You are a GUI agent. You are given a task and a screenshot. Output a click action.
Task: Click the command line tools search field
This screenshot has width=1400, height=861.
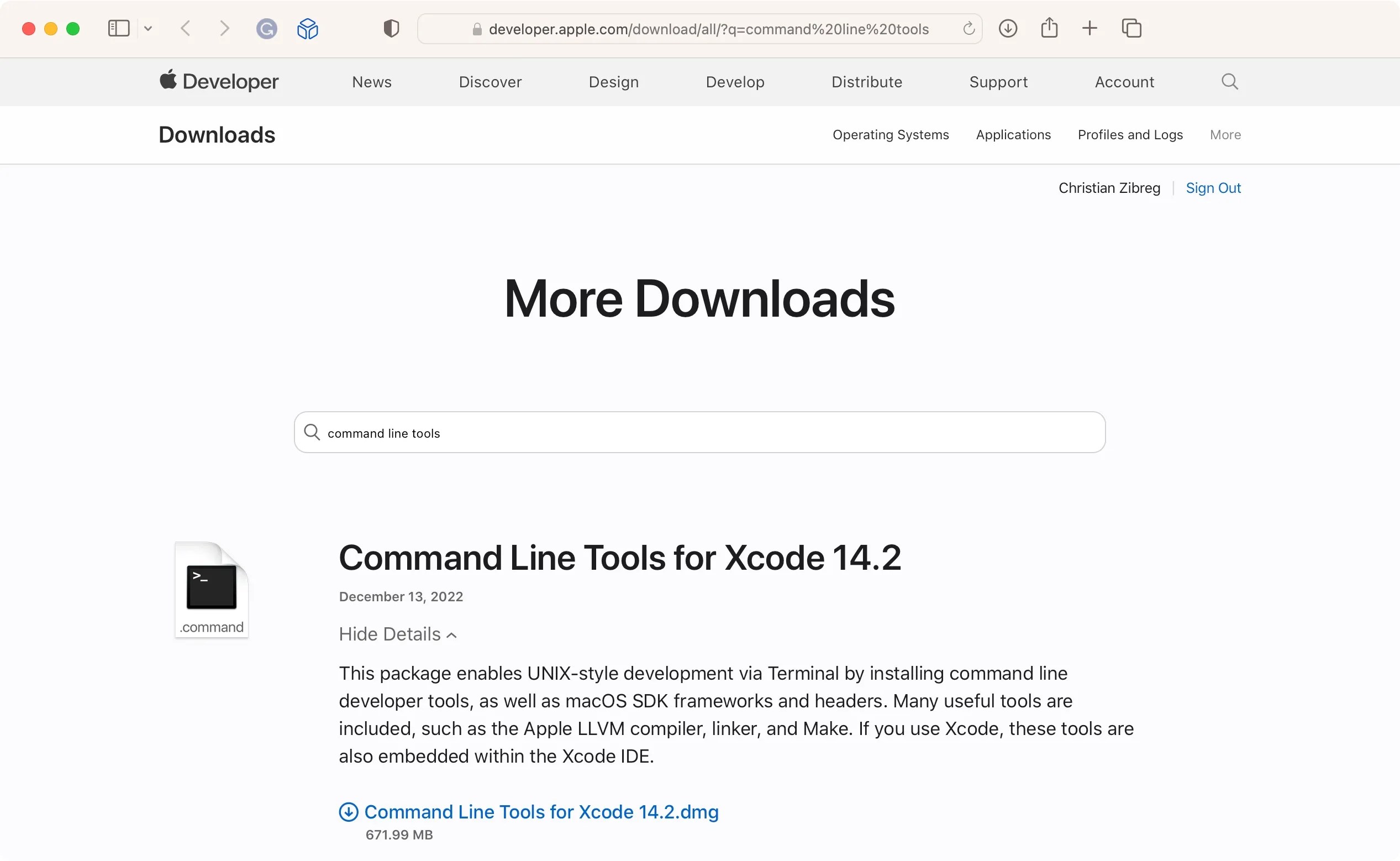click(x=699, y=432)
